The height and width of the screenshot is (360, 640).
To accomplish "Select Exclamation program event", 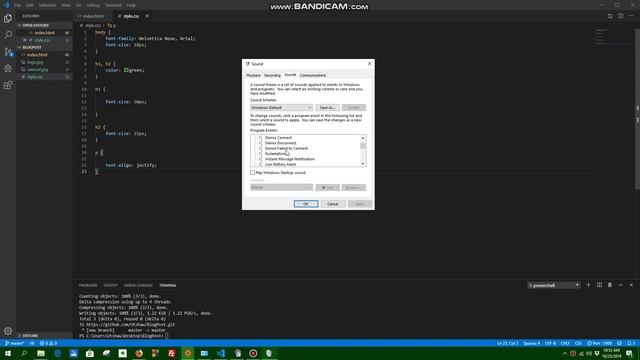I will (276, 153).
